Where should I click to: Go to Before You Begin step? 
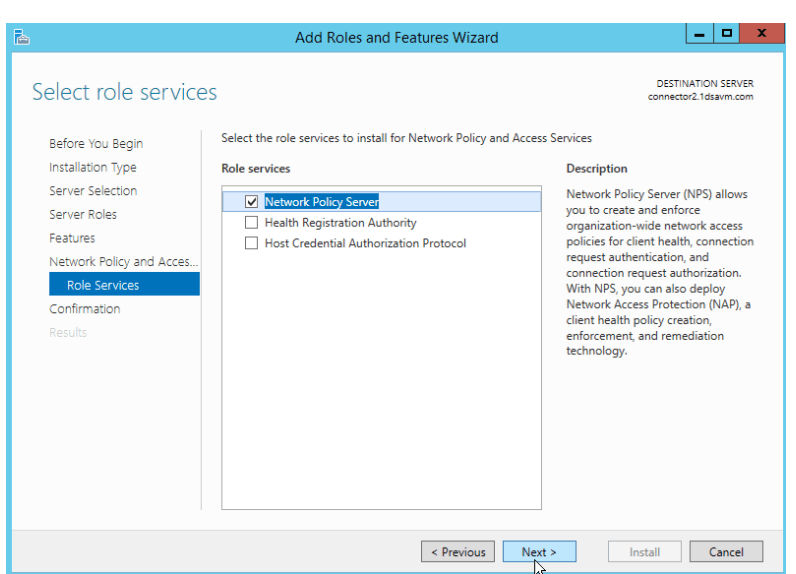[x=96, y=144]
